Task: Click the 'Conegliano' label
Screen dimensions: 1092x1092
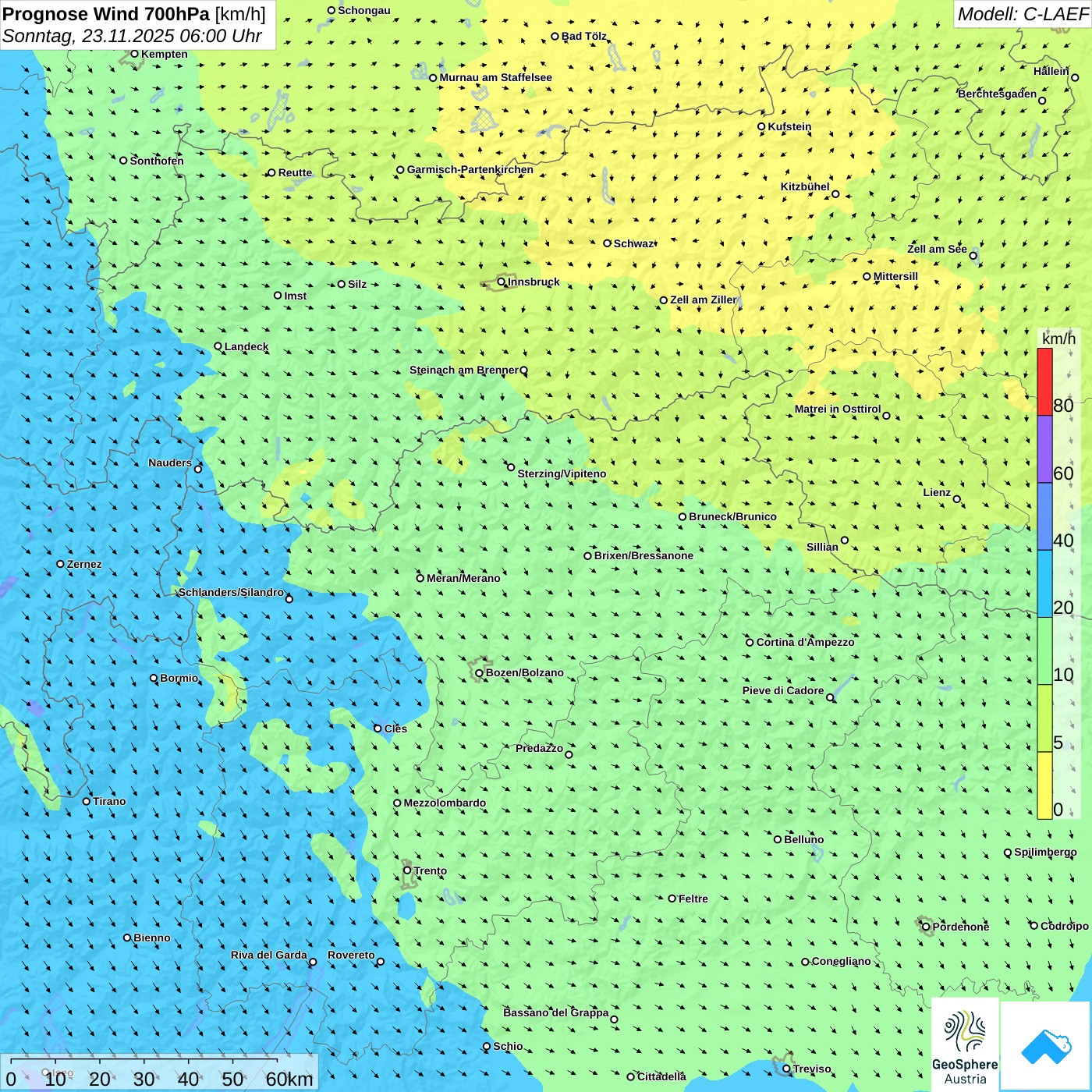Action: [x=841, y=961]
